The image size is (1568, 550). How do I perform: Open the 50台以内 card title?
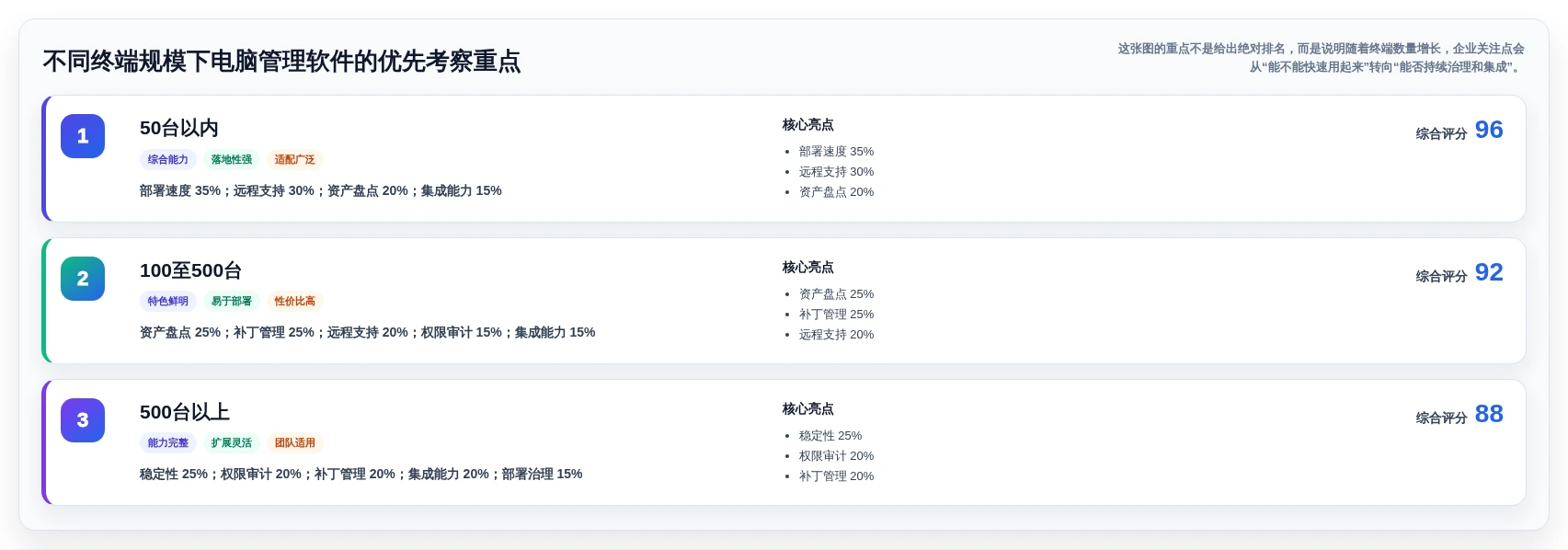pos(179,128)
